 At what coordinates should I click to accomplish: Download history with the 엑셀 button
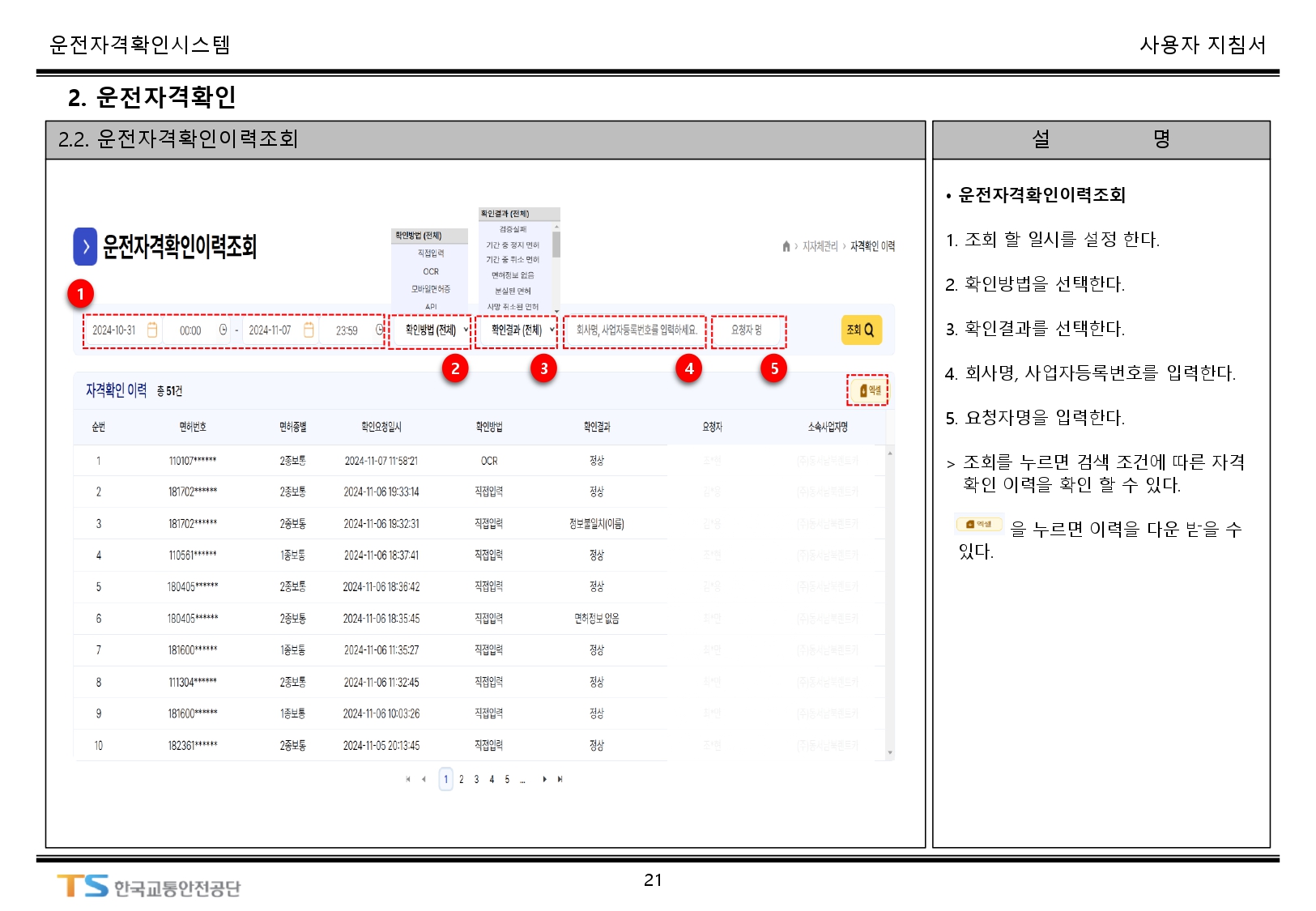[x=868, y=390]
